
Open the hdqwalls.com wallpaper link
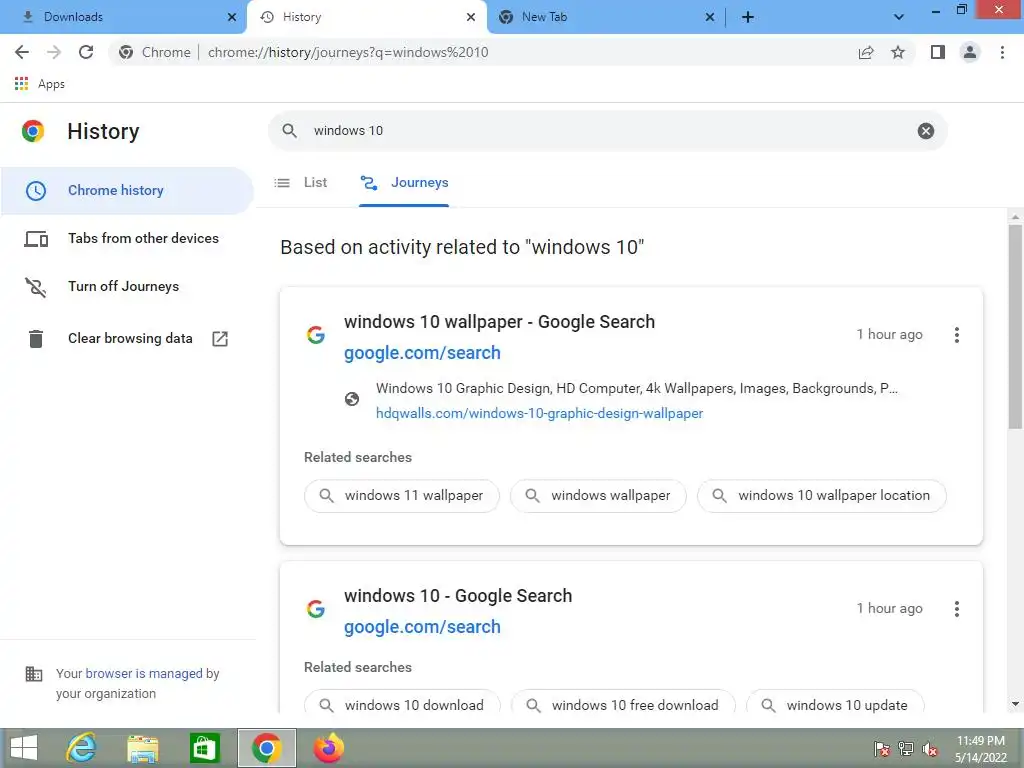(x=539, y=413)
